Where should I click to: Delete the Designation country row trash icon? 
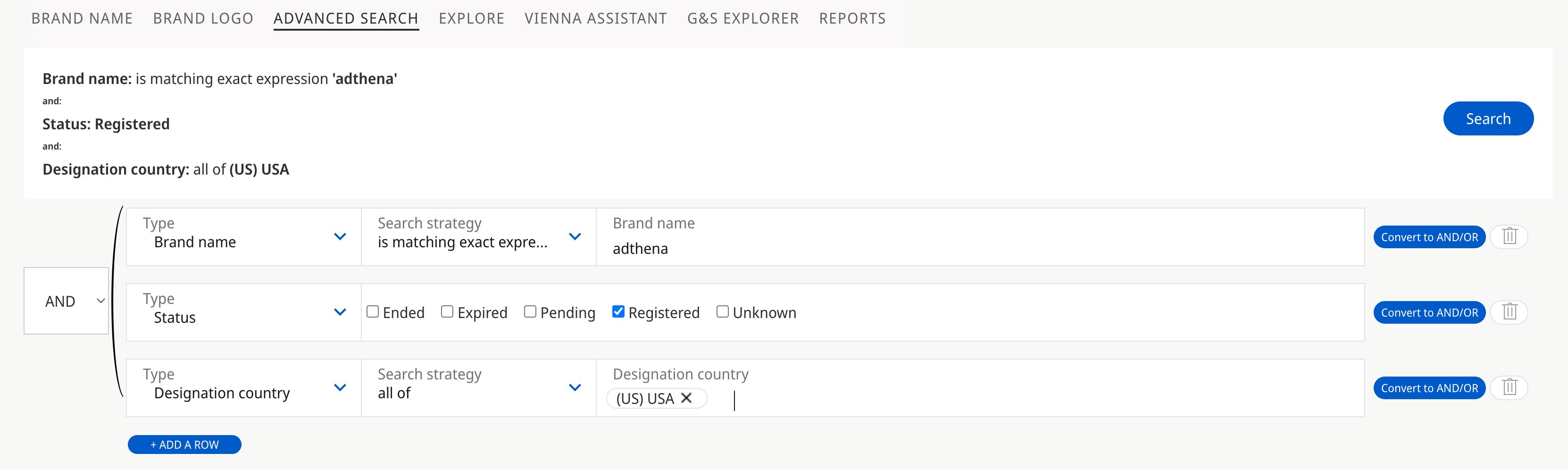coord(1509,387)
